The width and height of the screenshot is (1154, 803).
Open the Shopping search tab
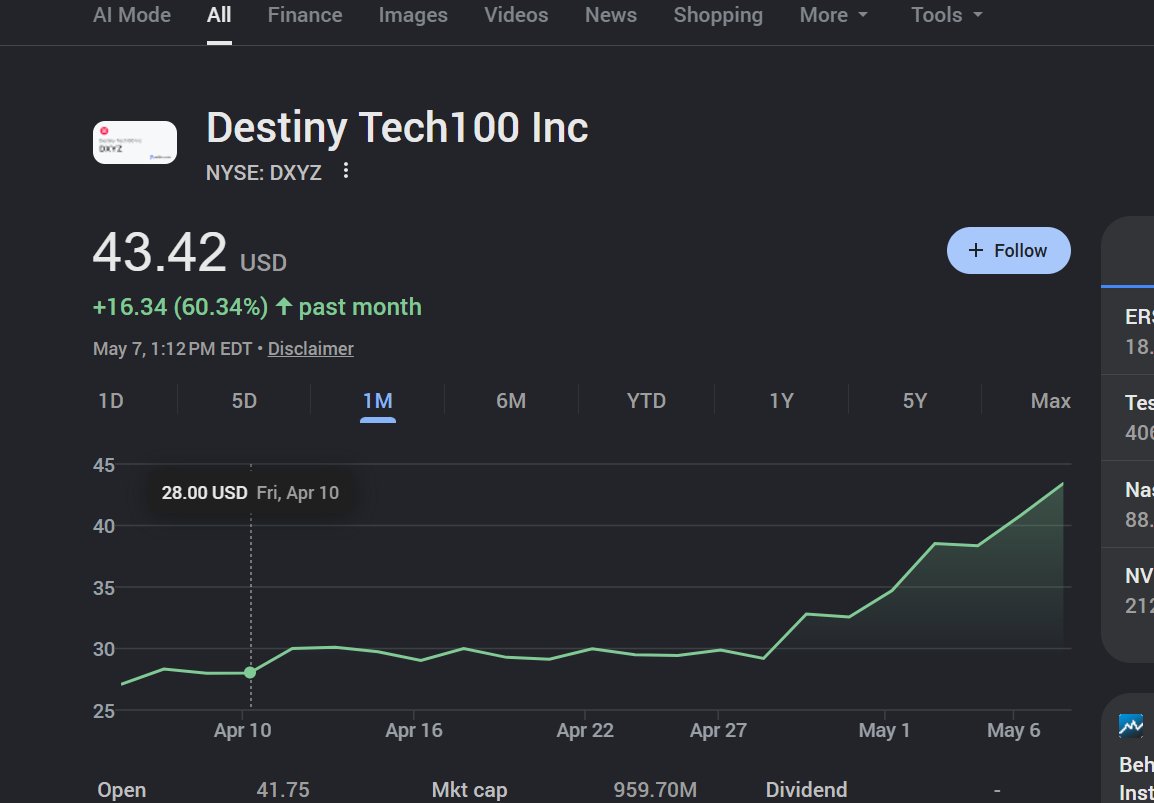click(x=718, y=15)
